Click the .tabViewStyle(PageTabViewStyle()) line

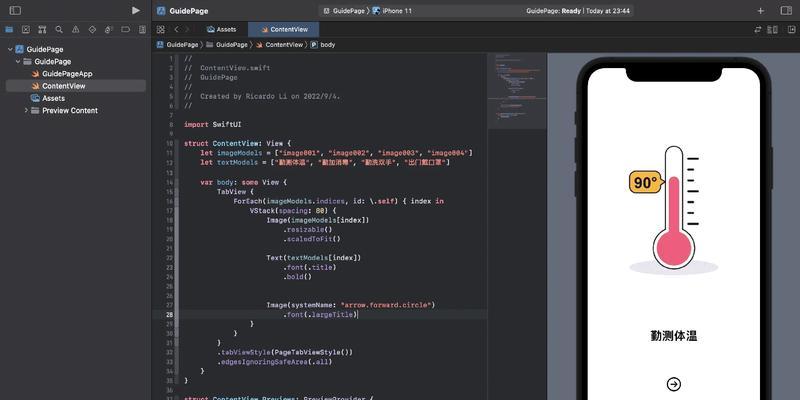[x=285, y=352]
